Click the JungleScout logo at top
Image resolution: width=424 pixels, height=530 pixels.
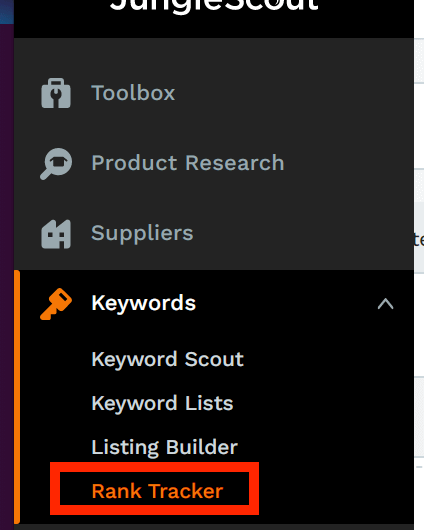tap(214, 6)
